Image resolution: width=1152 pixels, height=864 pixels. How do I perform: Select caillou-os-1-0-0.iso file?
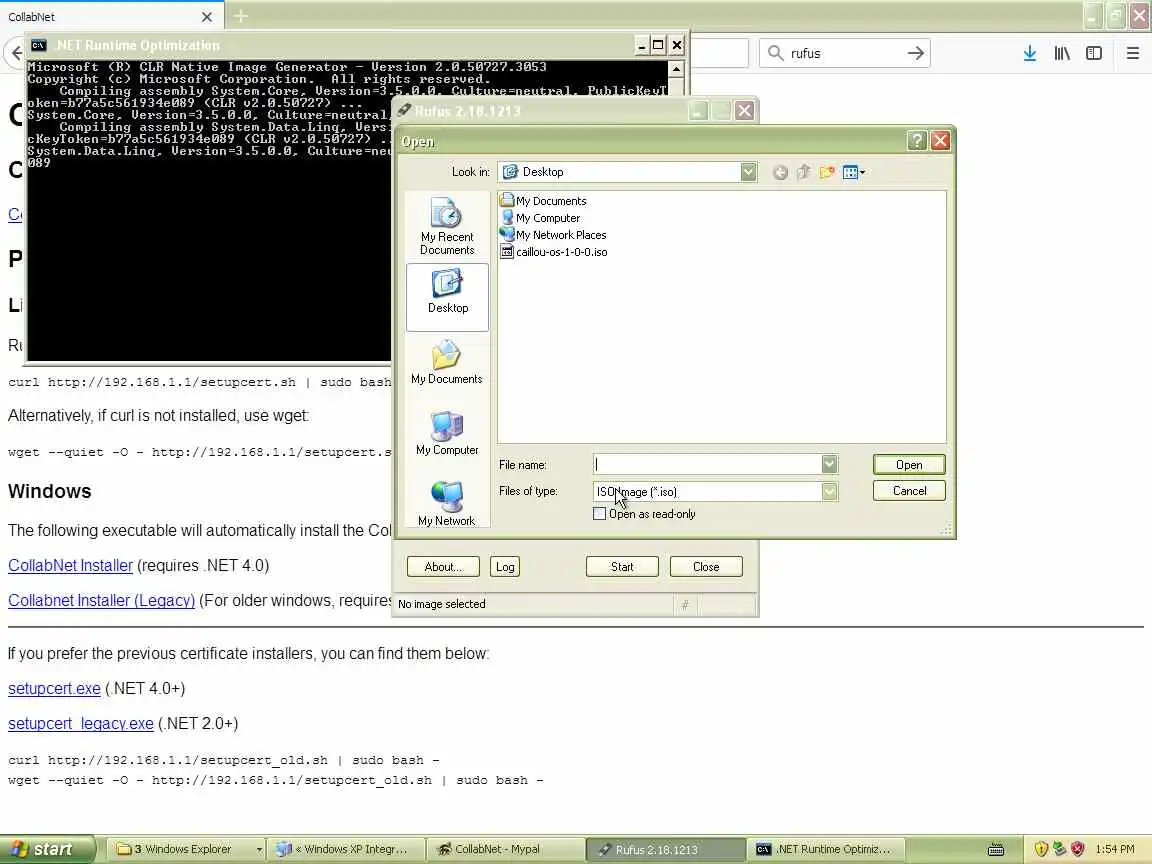[554, 251]
